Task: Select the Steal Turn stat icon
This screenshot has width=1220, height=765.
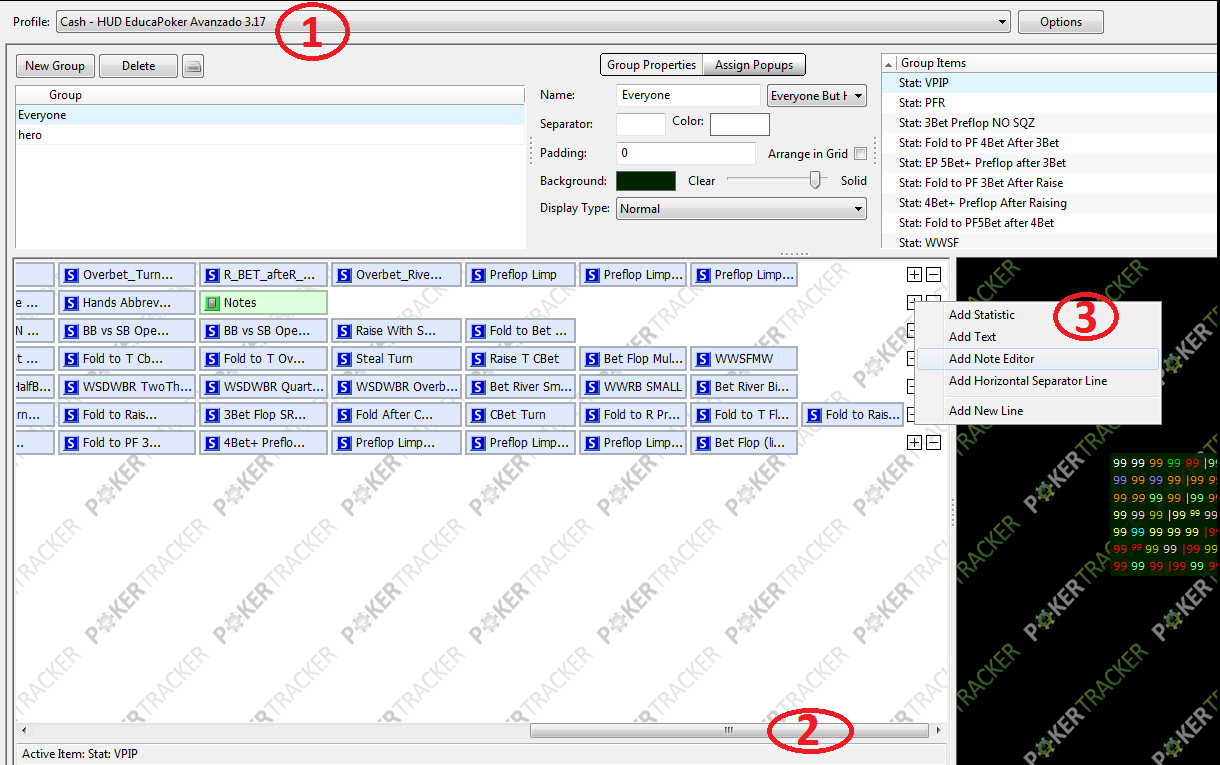Action: (x=343, y=359)
